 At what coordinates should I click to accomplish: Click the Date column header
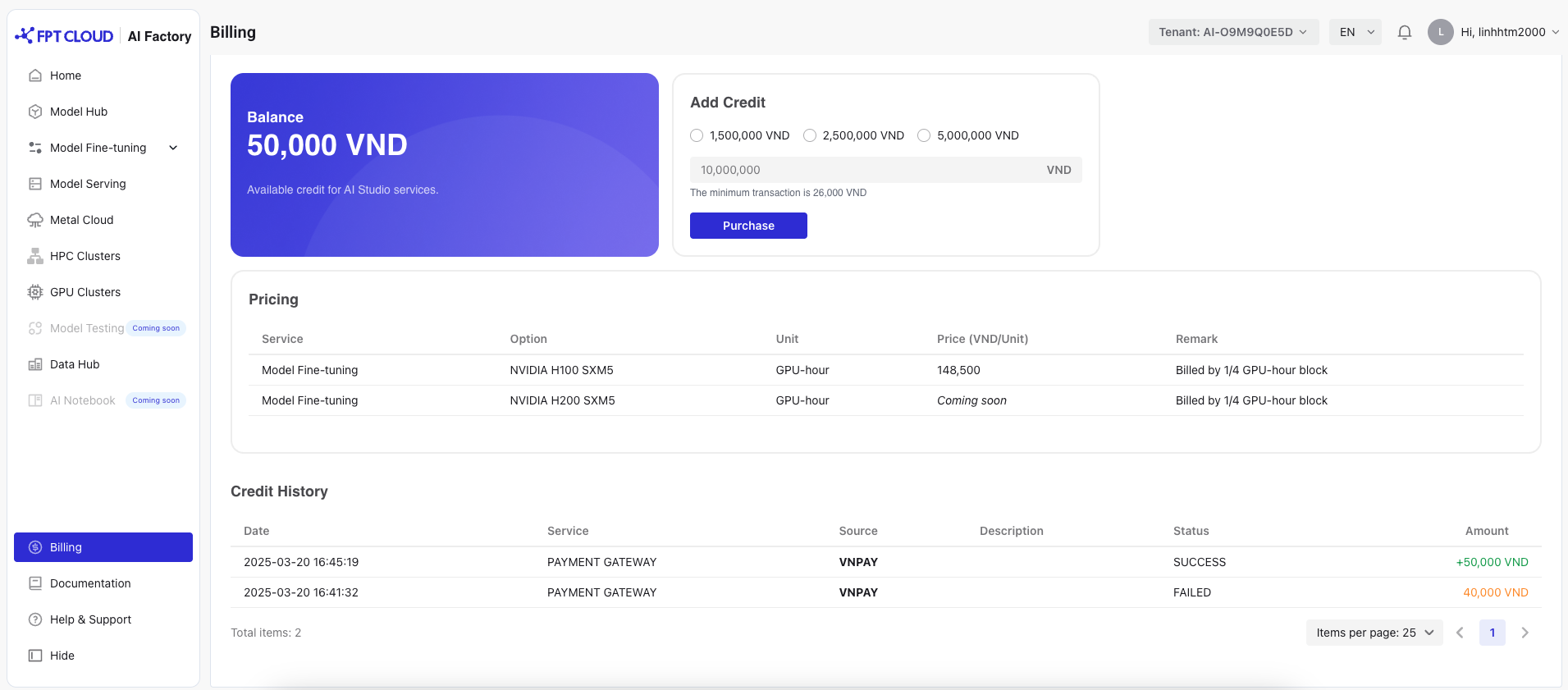coord(257,531)
